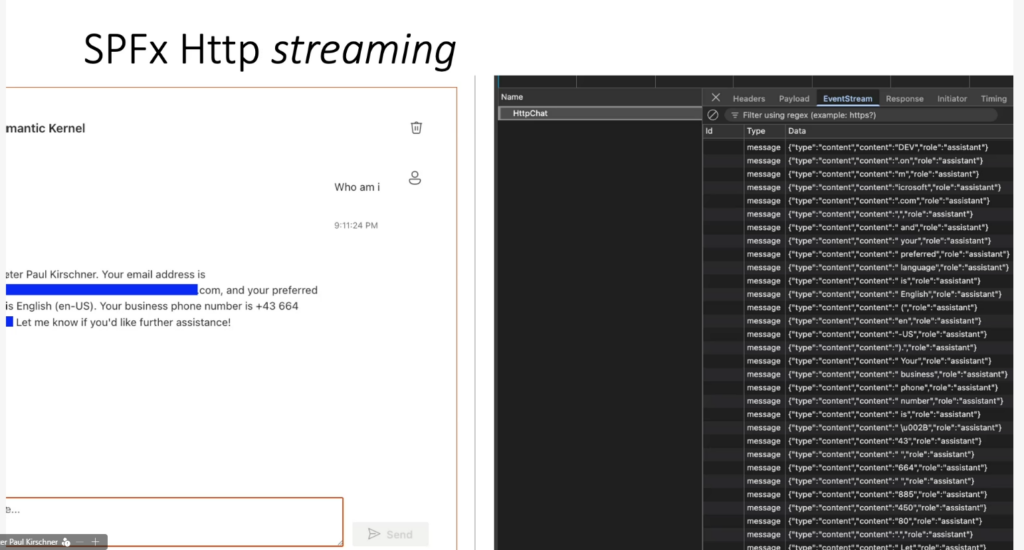Open the Payload tab
Viewport: 1024px width, 550px height.
pyautogui.click(x=793, y=99)
